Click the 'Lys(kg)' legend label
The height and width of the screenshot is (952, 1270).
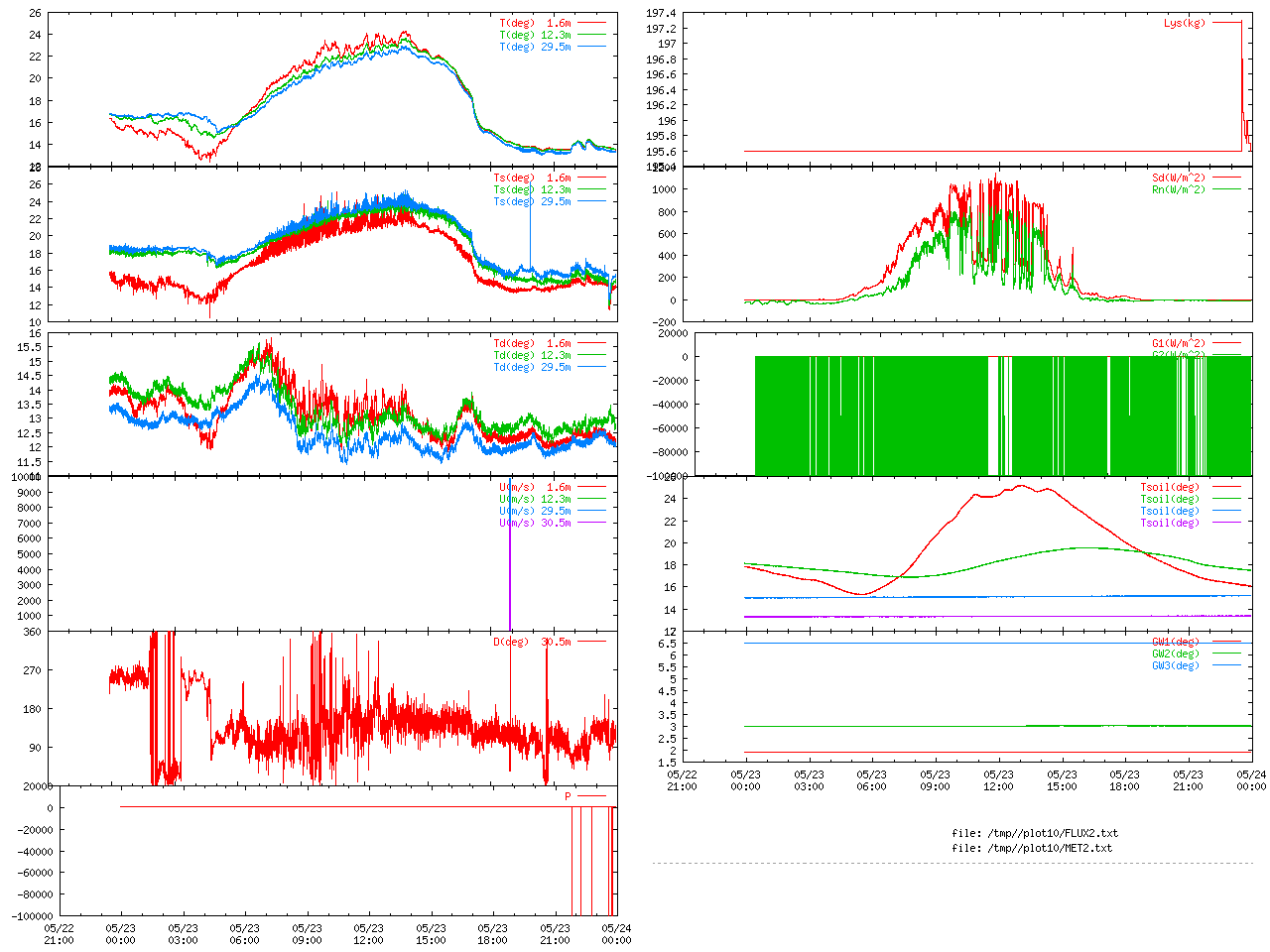pos(1185,23)
